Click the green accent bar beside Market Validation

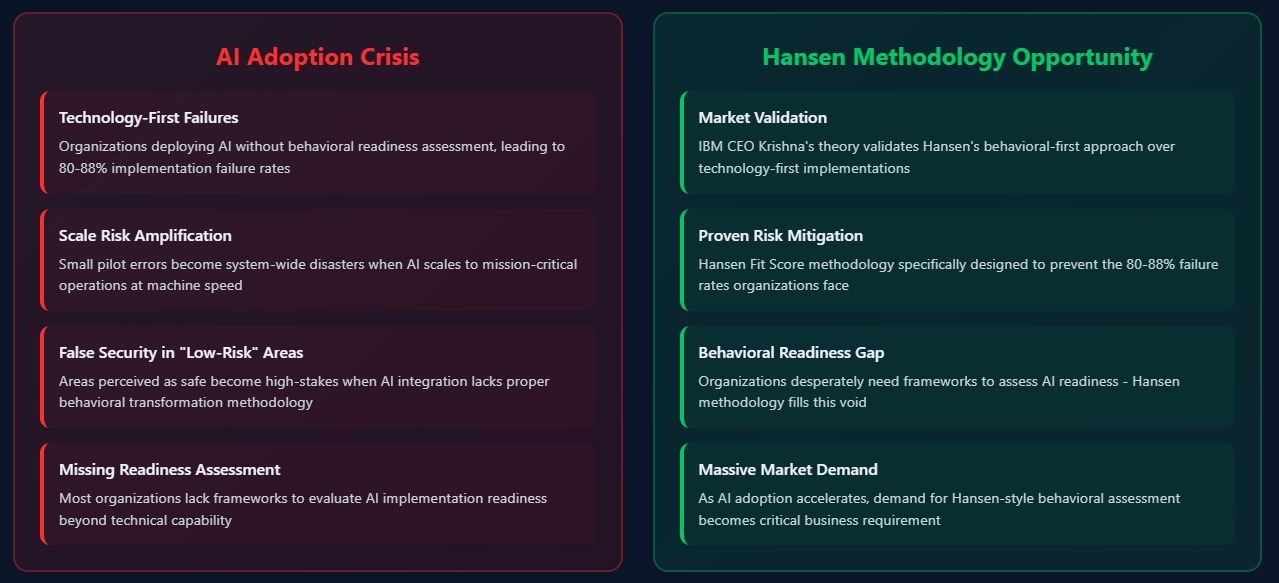682,142
